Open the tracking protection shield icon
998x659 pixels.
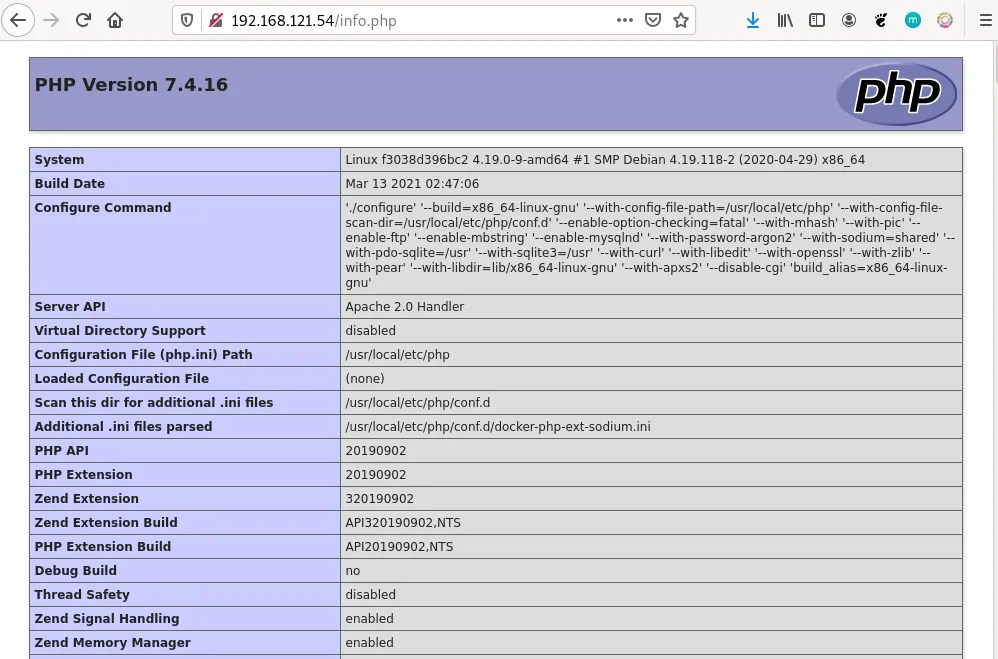pos(187,20)
